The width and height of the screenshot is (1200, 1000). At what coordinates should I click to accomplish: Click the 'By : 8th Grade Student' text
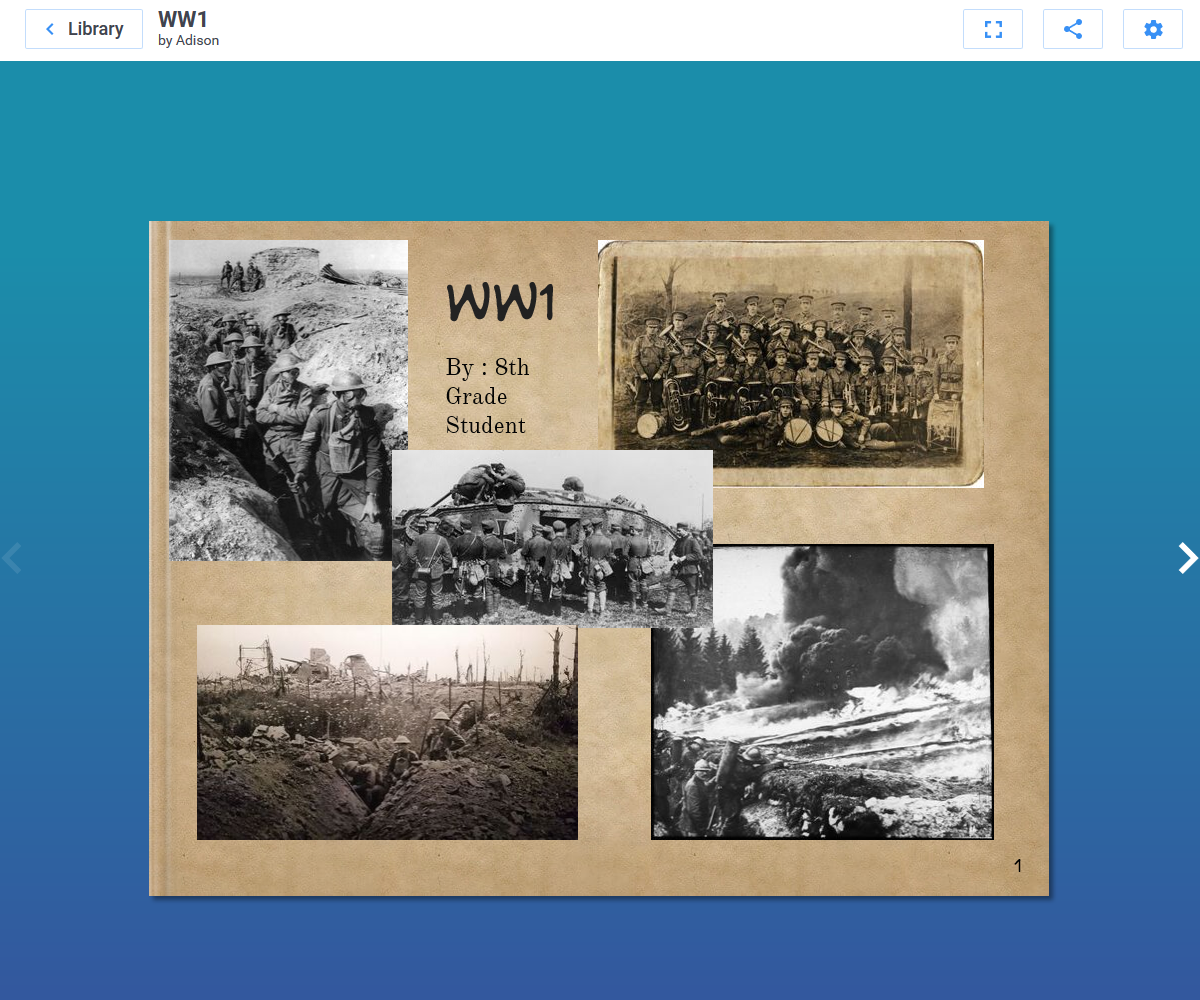(488, 396)
